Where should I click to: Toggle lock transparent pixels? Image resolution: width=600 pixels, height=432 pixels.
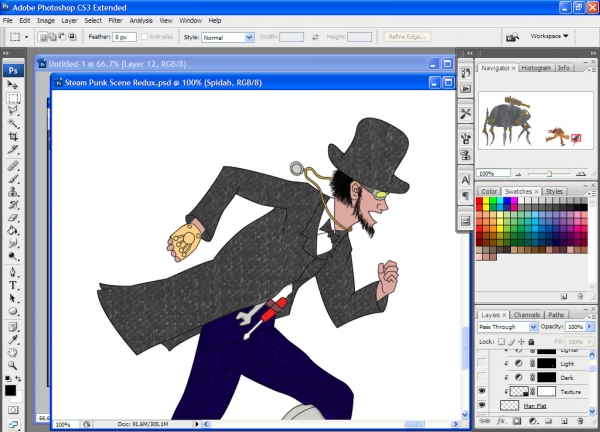[501, 342]
